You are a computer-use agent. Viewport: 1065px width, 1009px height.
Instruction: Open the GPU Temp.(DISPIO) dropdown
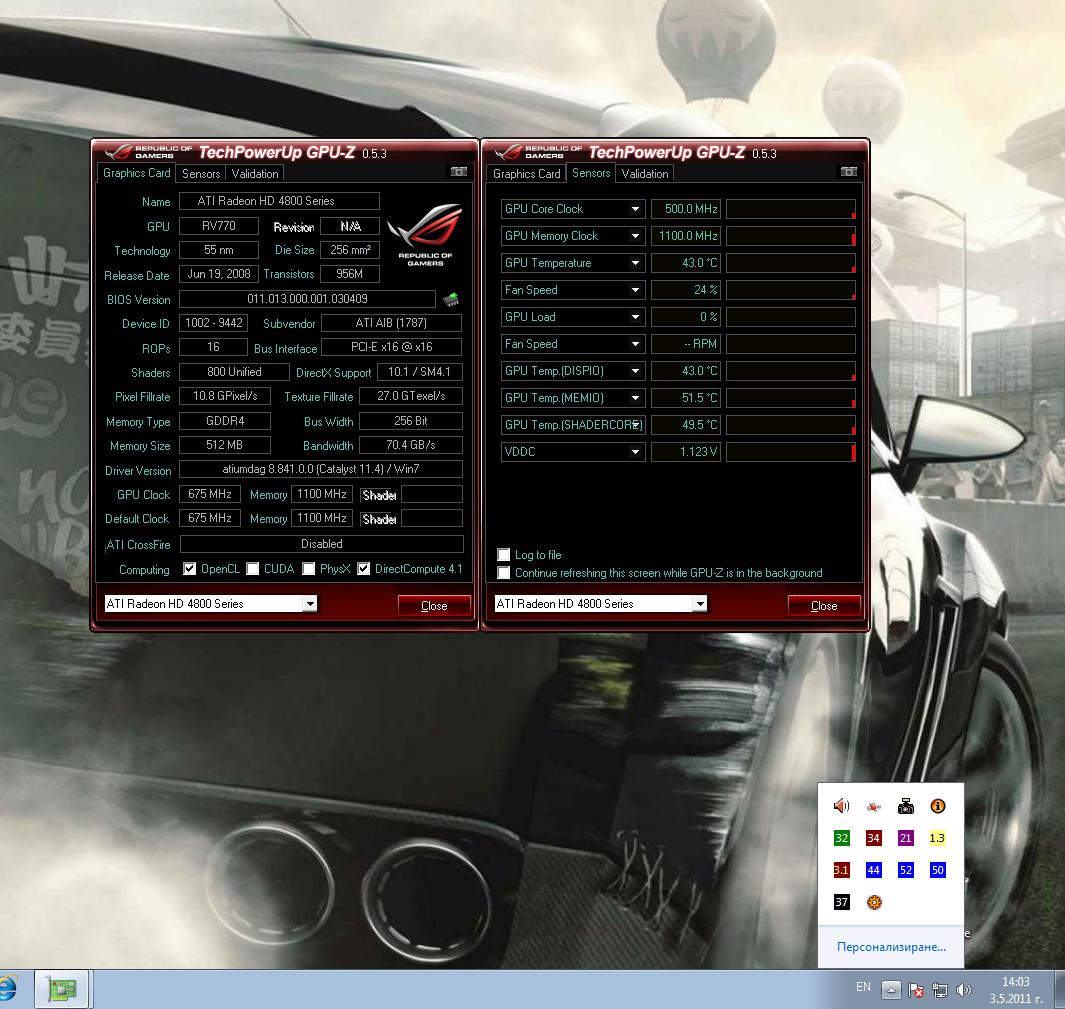[635, 371]
